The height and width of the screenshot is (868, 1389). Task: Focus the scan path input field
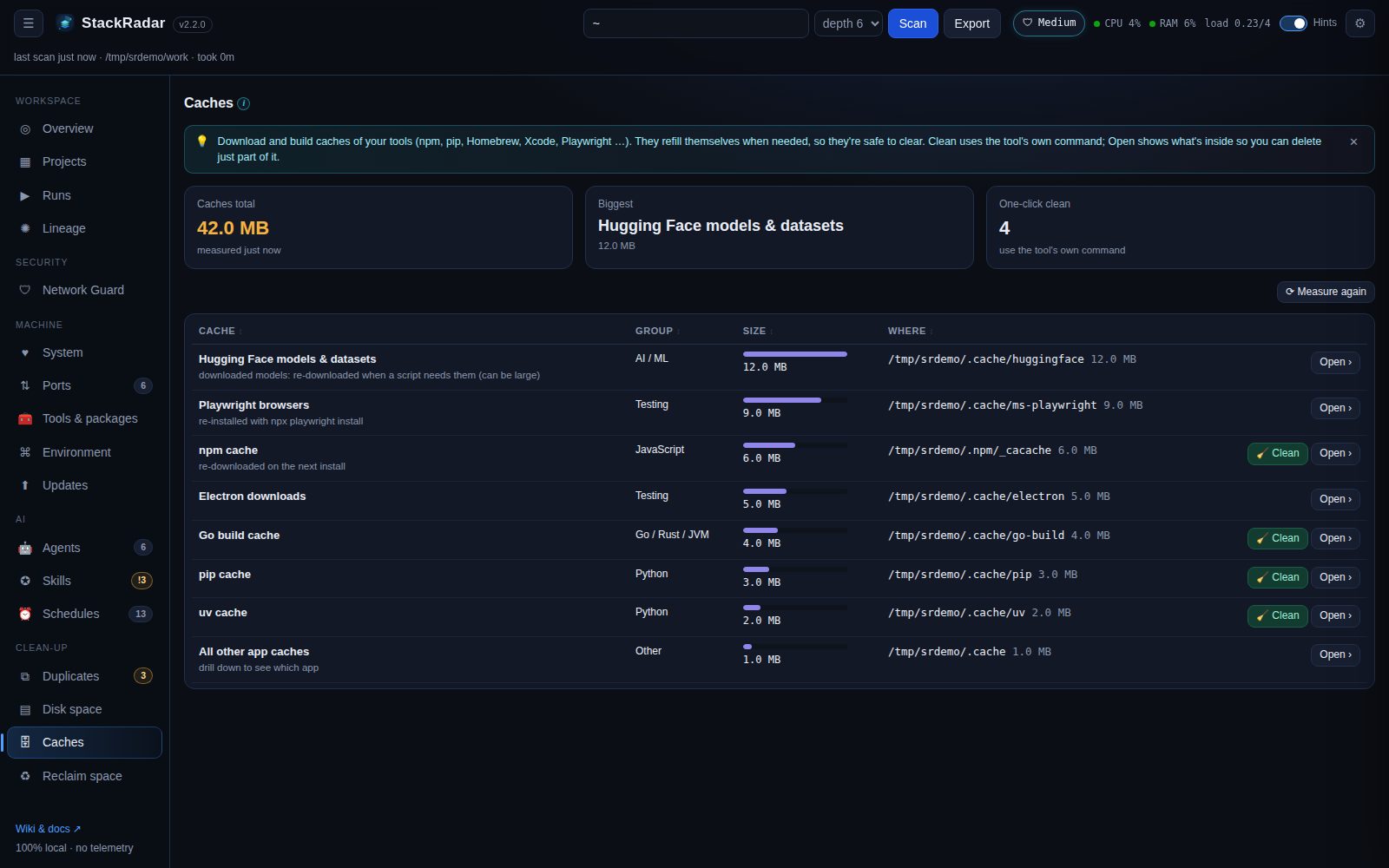point(695,23)
